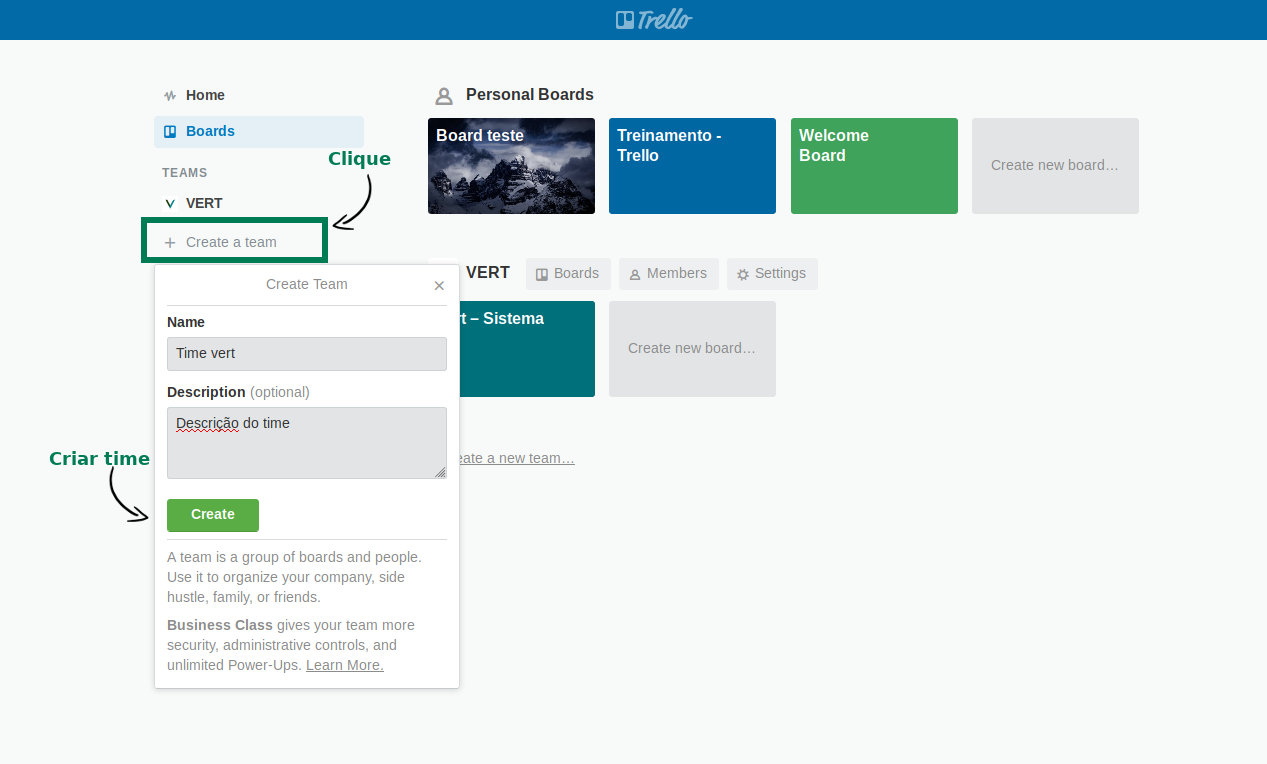Click the VERT team icon in sidebar
Image resolution: width=1267 pixels, height=764 pixels.
170,204
